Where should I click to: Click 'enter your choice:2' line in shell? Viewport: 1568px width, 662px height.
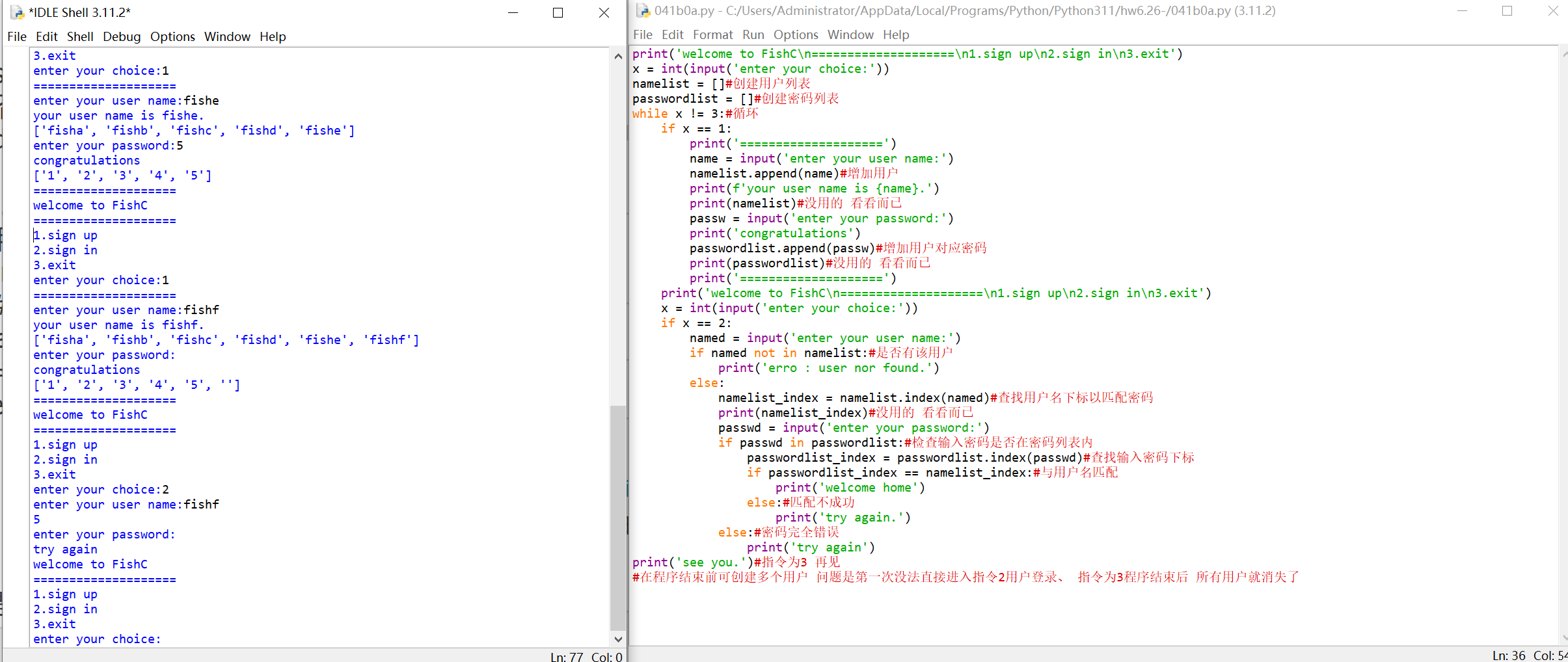101,490
